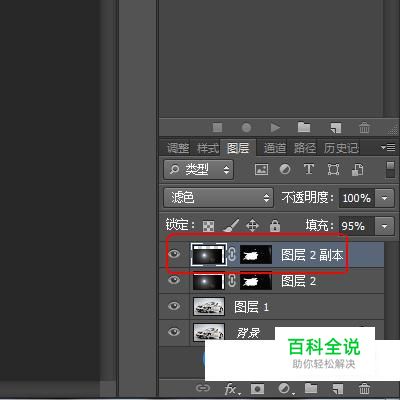Create a new layer group folder
The height and width of the screenshot is (400, 400).
point(311,388)
